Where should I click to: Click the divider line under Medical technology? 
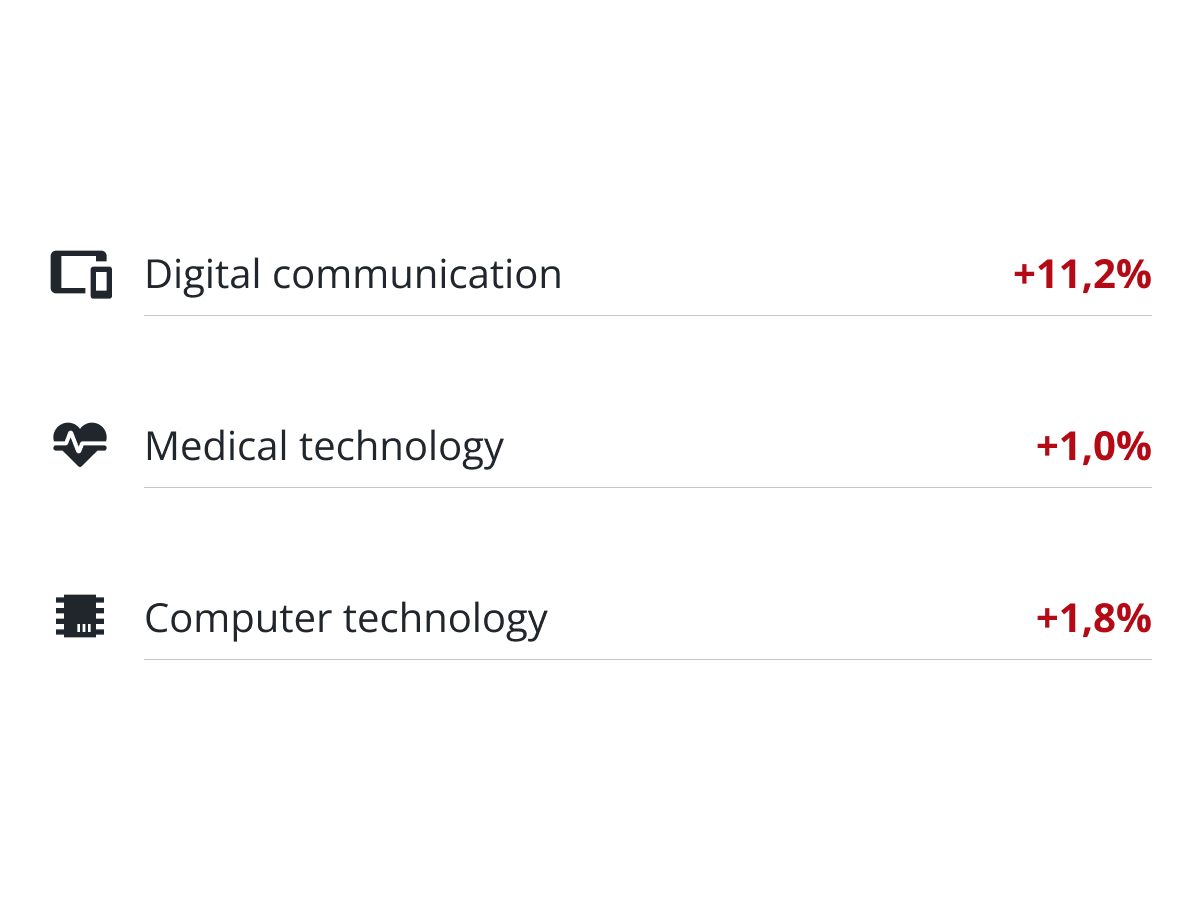[648, 487]
